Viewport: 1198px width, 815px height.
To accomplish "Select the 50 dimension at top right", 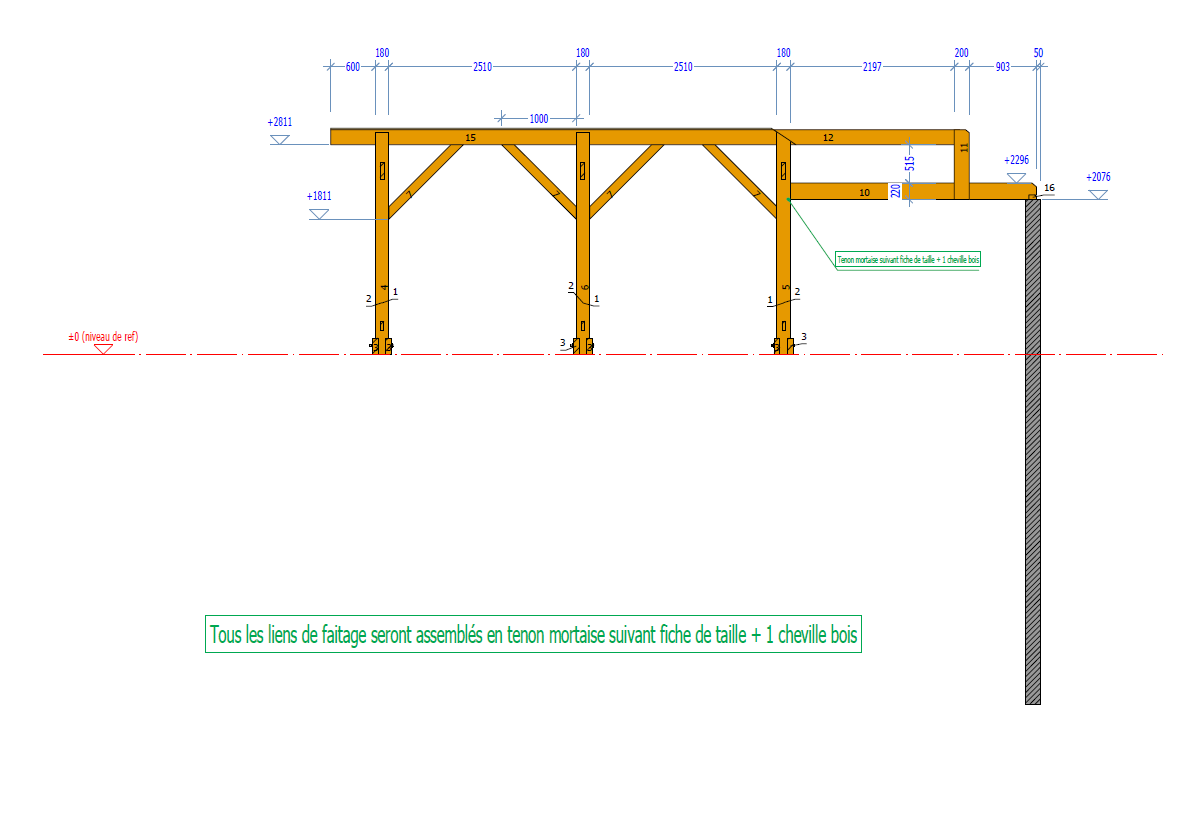I will click(1038, 52).
